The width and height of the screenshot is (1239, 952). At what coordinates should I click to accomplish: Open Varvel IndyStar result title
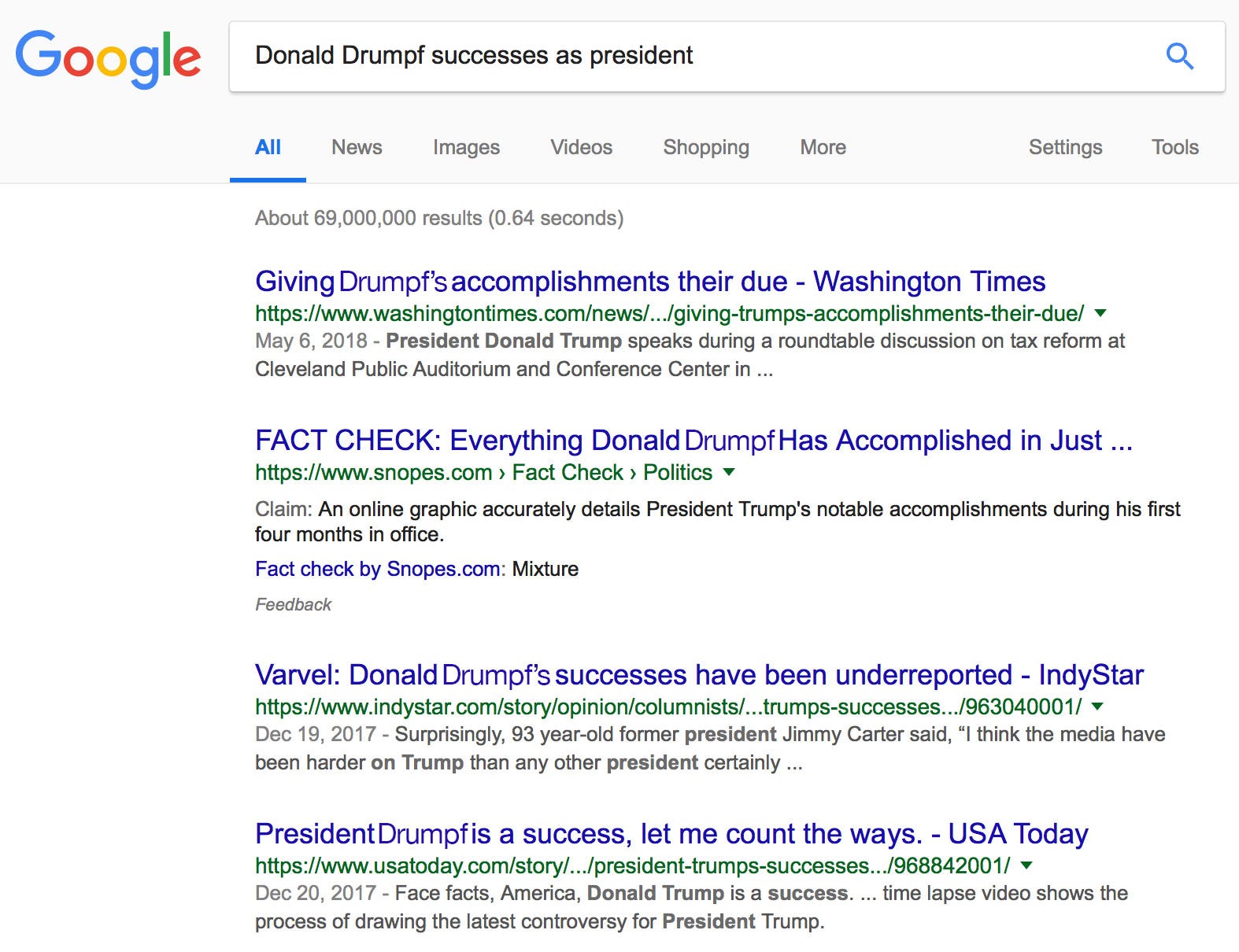pyautogui.click(x=699, y=675)
